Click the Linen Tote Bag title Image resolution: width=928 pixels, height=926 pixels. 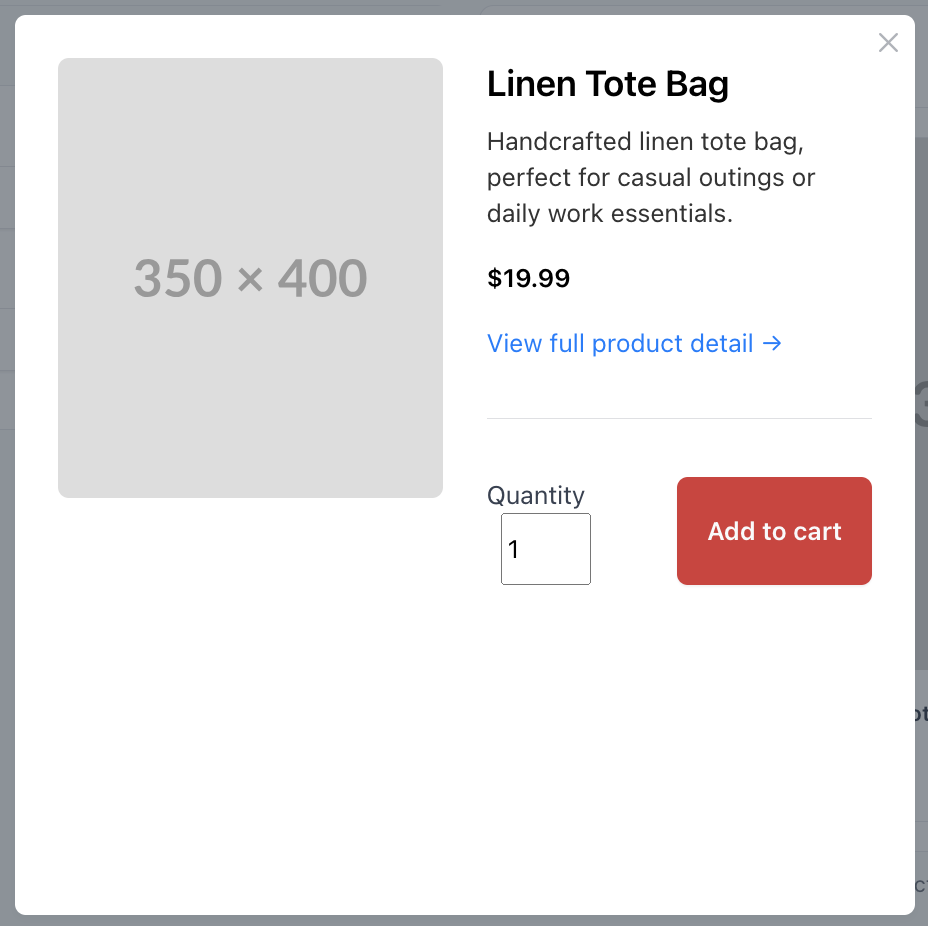point(607,84)
